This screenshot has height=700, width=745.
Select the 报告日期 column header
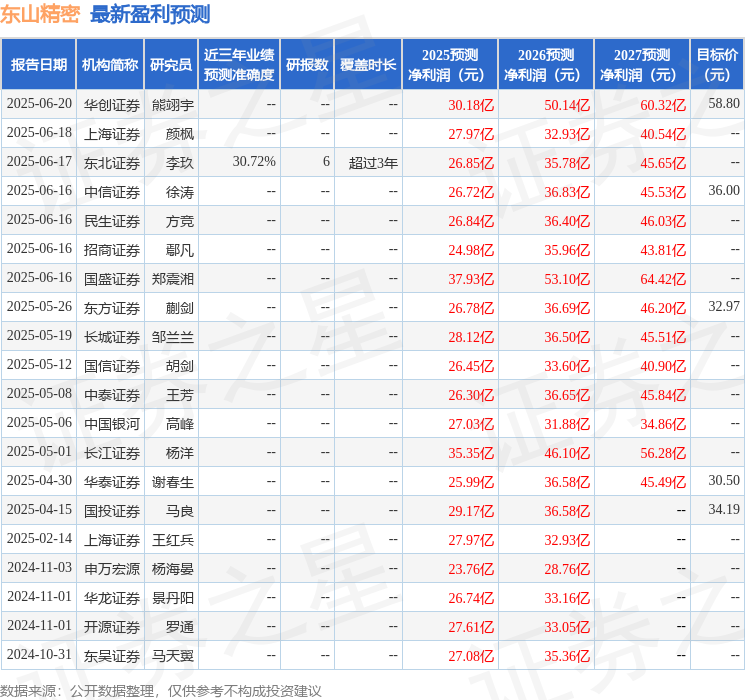[38, 65]
